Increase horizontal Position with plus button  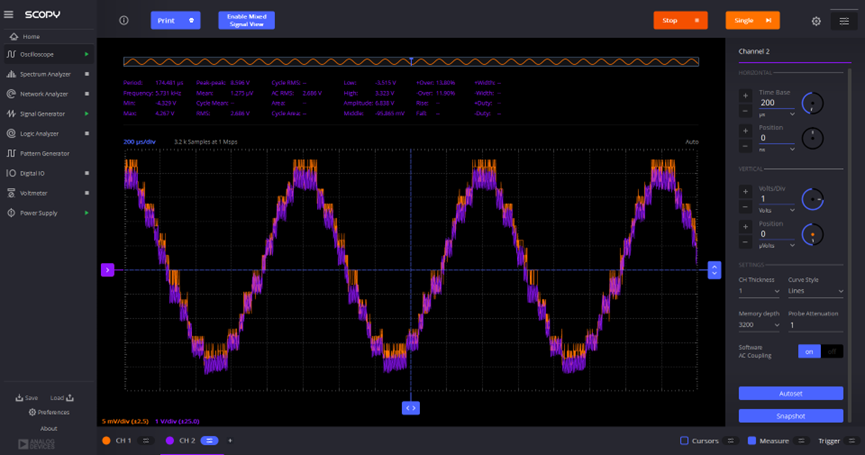(745, 131)
